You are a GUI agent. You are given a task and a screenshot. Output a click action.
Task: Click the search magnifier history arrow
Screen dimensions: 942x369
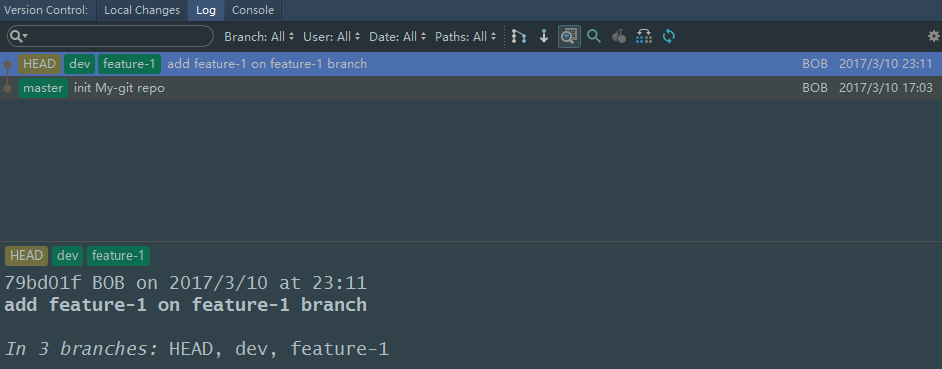[x=18, y=37]
